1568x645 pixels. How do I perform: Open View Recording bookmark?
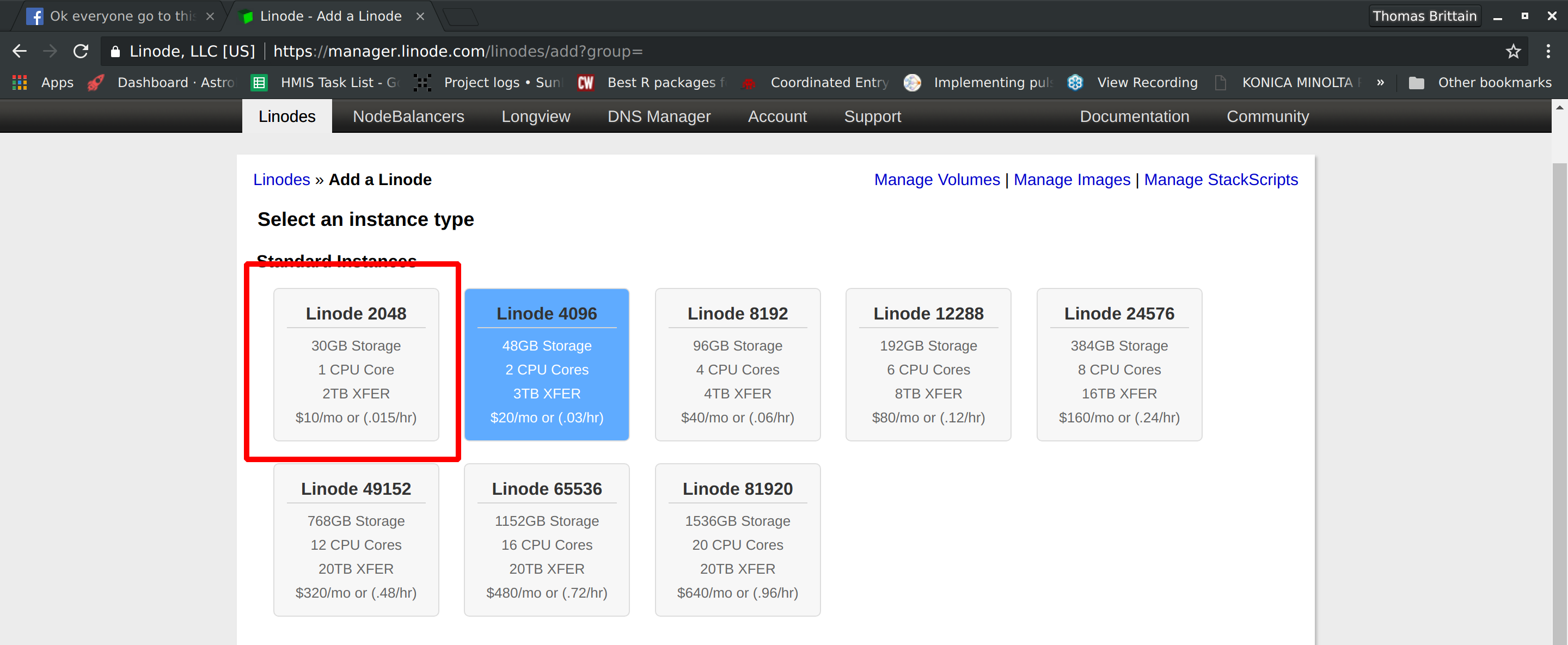1134,83
